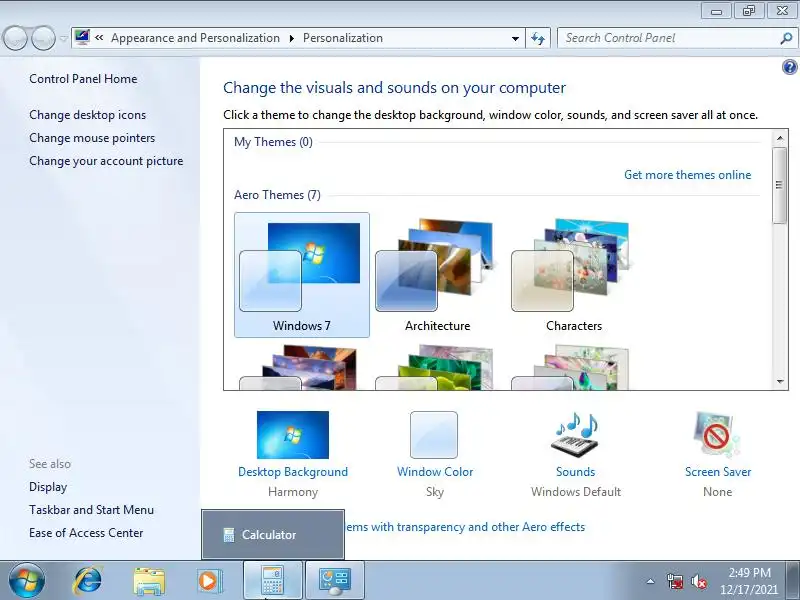Click the Harmony background name

click(293, 492)
